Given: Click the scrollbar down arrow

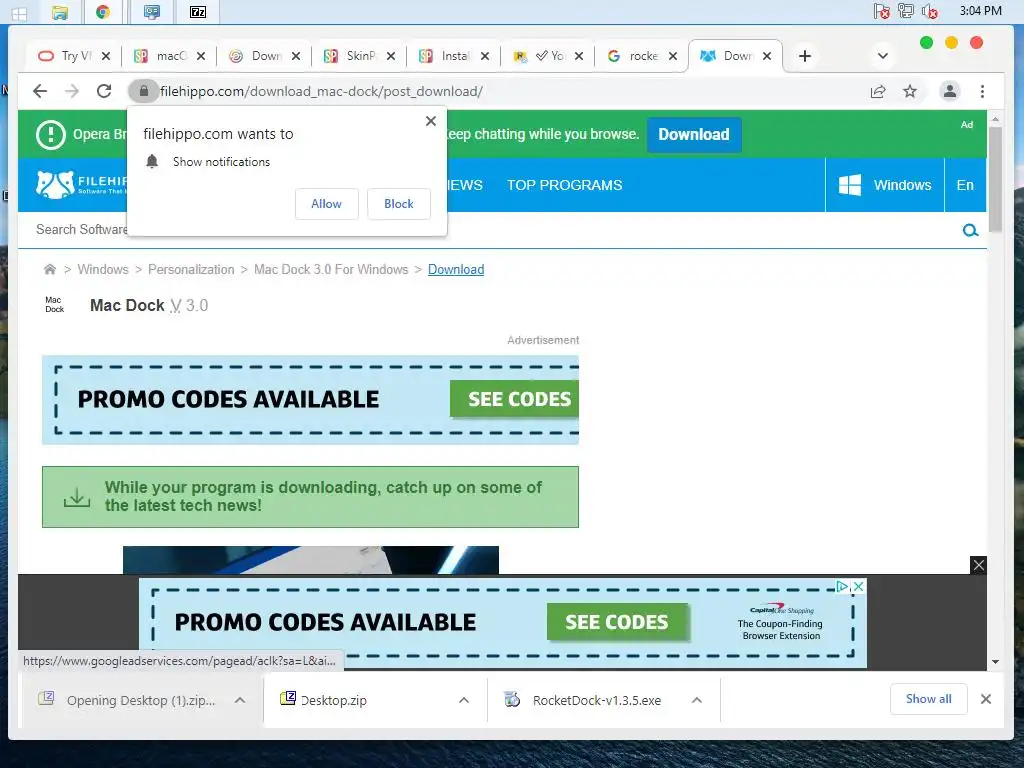Looking at the screenshot, I should pos(995,662).
